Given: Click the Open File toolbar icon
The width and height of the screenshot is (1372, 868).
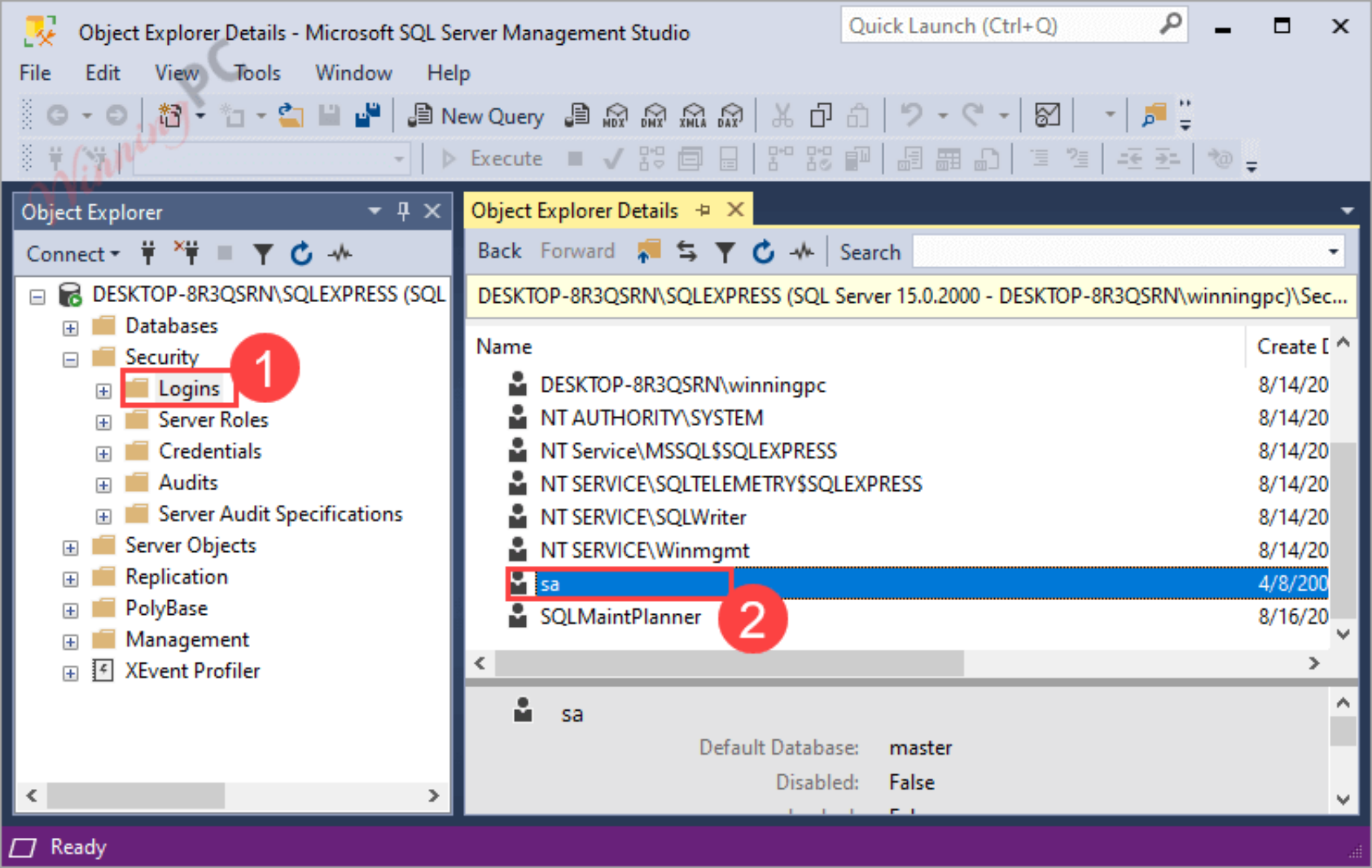Looking at the screenshot, I should [291, 116].
